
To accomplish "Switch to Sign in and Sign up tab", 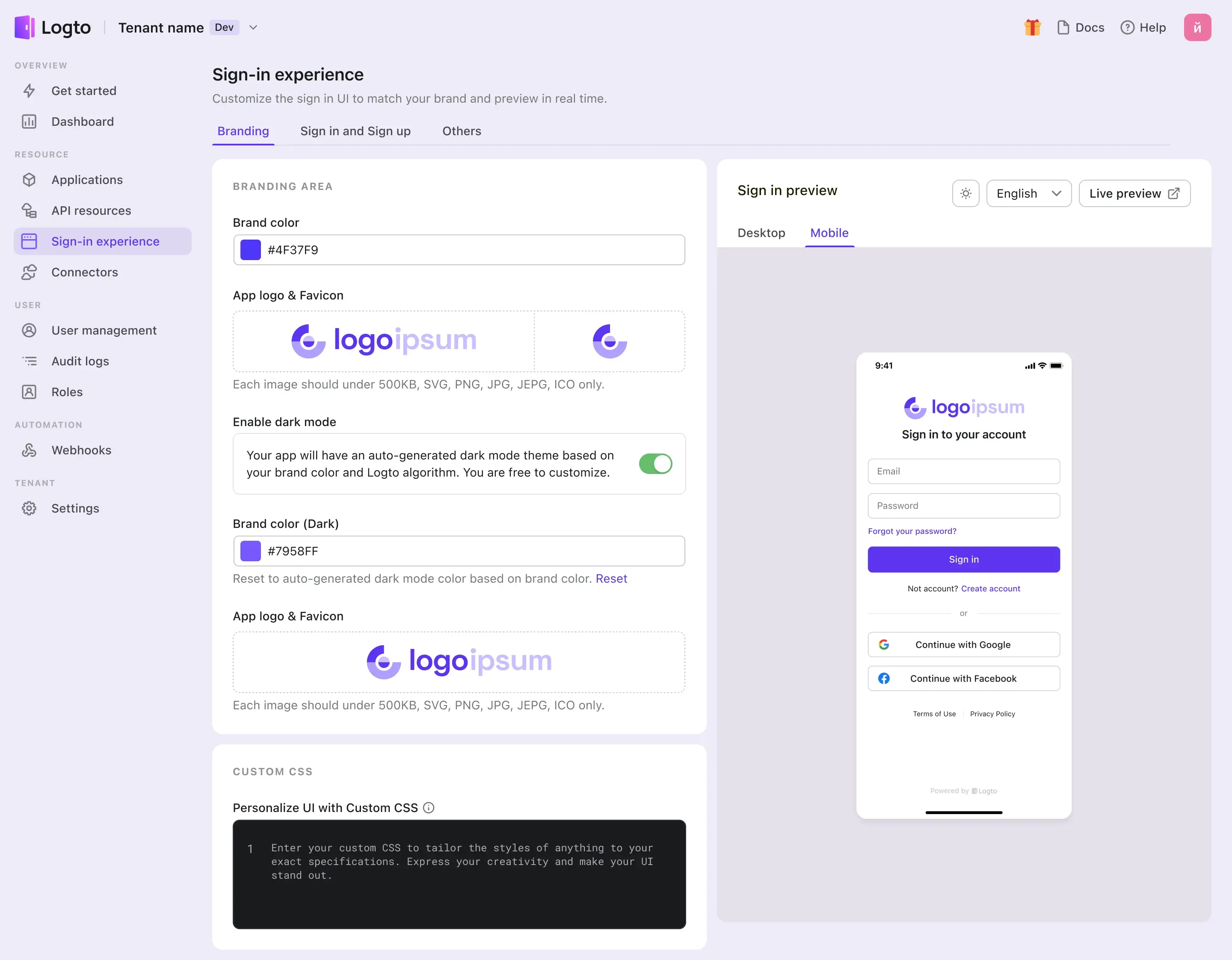I will tap(355, 131).
